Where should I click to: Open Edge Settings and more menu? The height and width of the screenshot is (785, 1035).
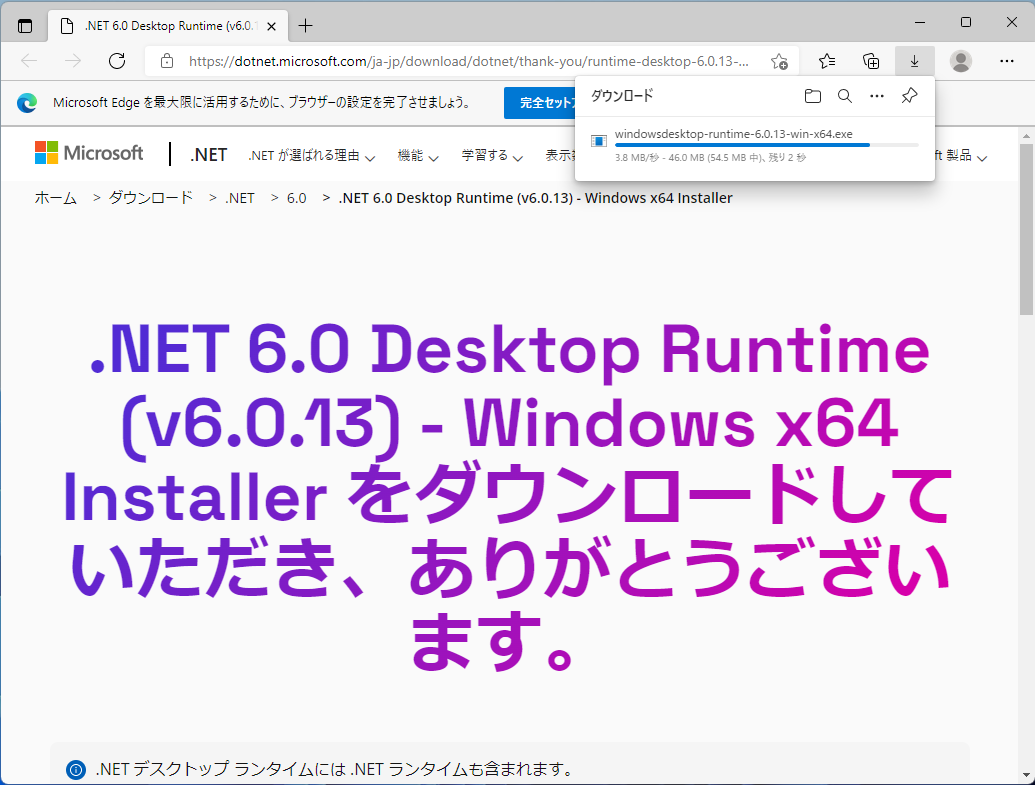1007,61
